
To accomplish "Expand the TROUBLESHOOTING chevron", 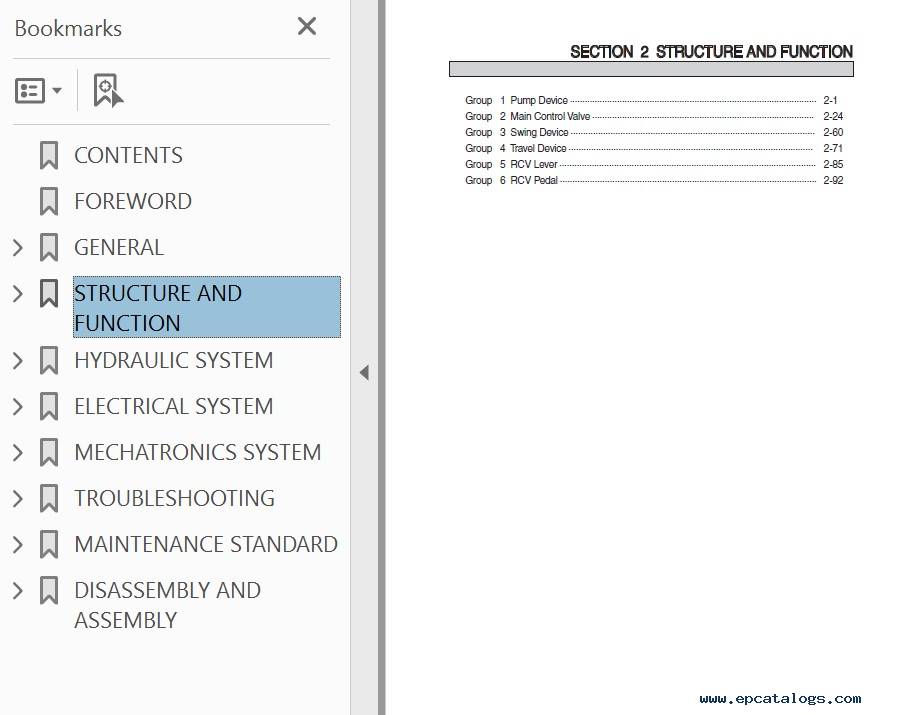I will 18,498.
